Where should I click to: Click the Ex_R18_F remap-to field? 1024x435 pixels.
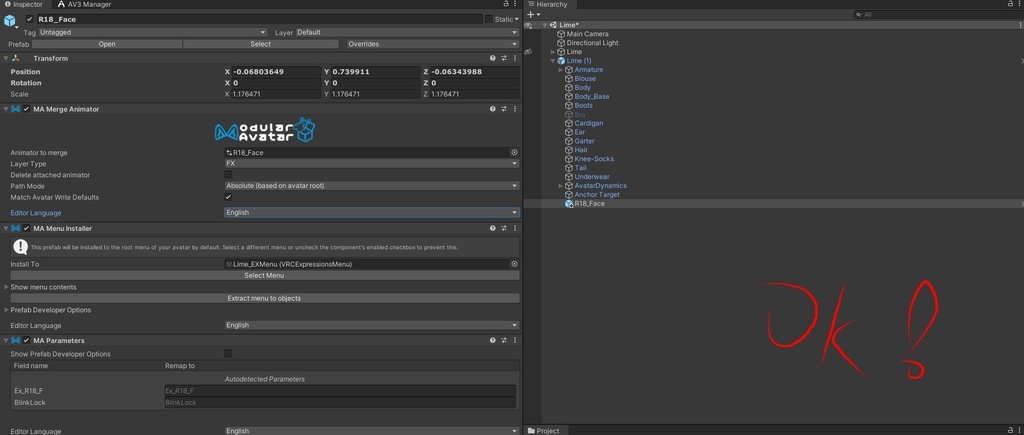coord(340,391)
